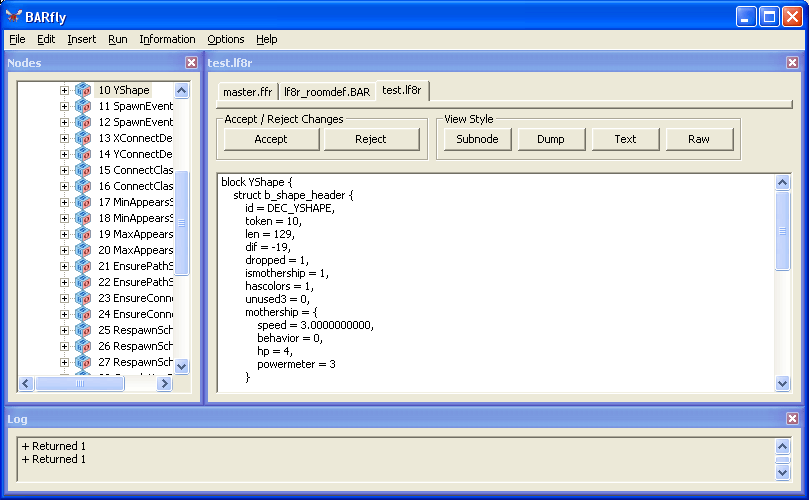Select the test.lf8r tab

(402, 90)
